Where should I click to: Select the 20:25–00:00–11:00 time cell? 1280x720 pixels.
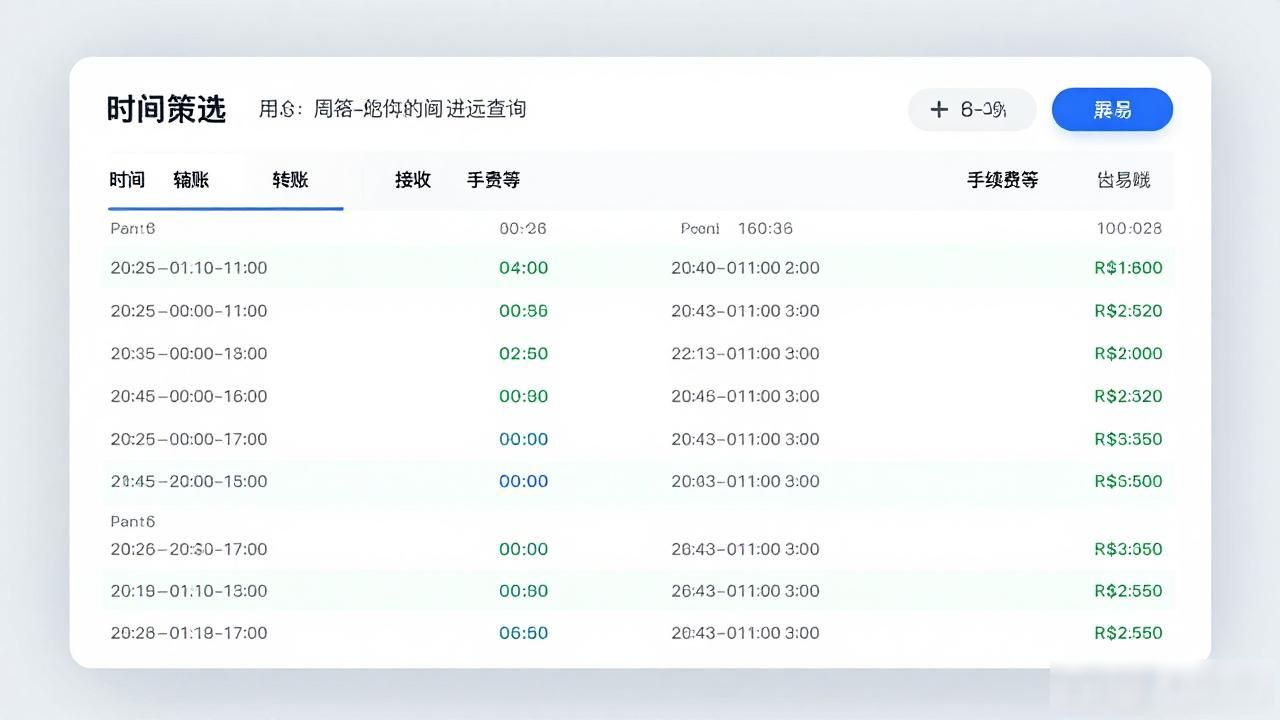(189, 311)
